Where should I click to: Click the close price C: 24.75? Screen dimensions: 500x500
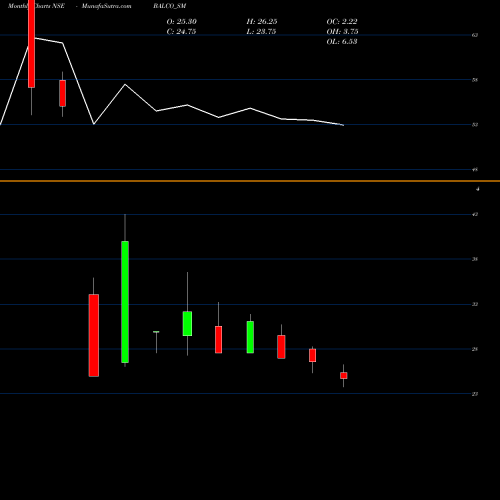tap(181, 32)
